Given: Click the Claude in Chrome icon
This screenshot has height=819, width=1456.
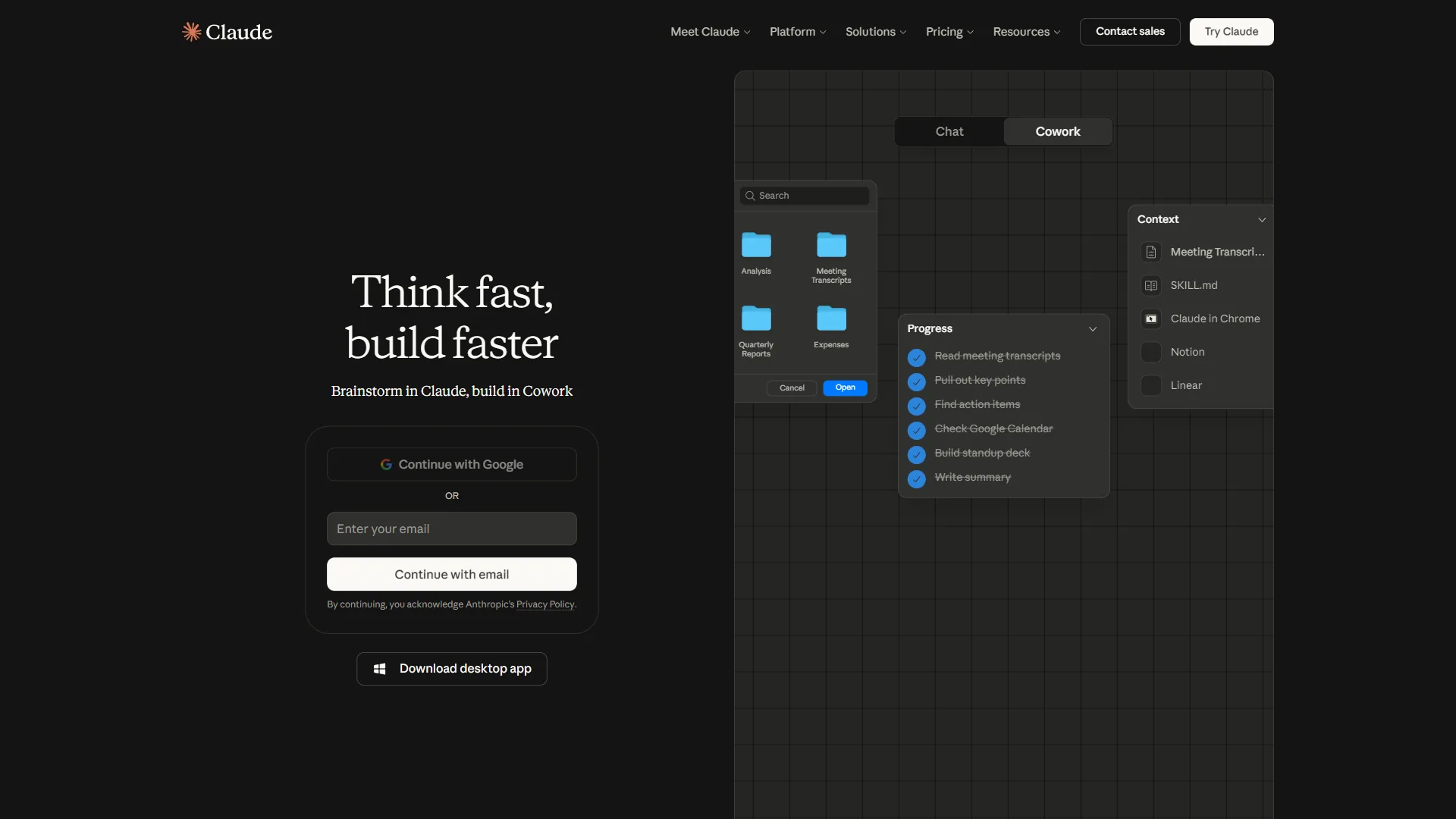Looking at the screenshot, I should (x=1151, y=318).
